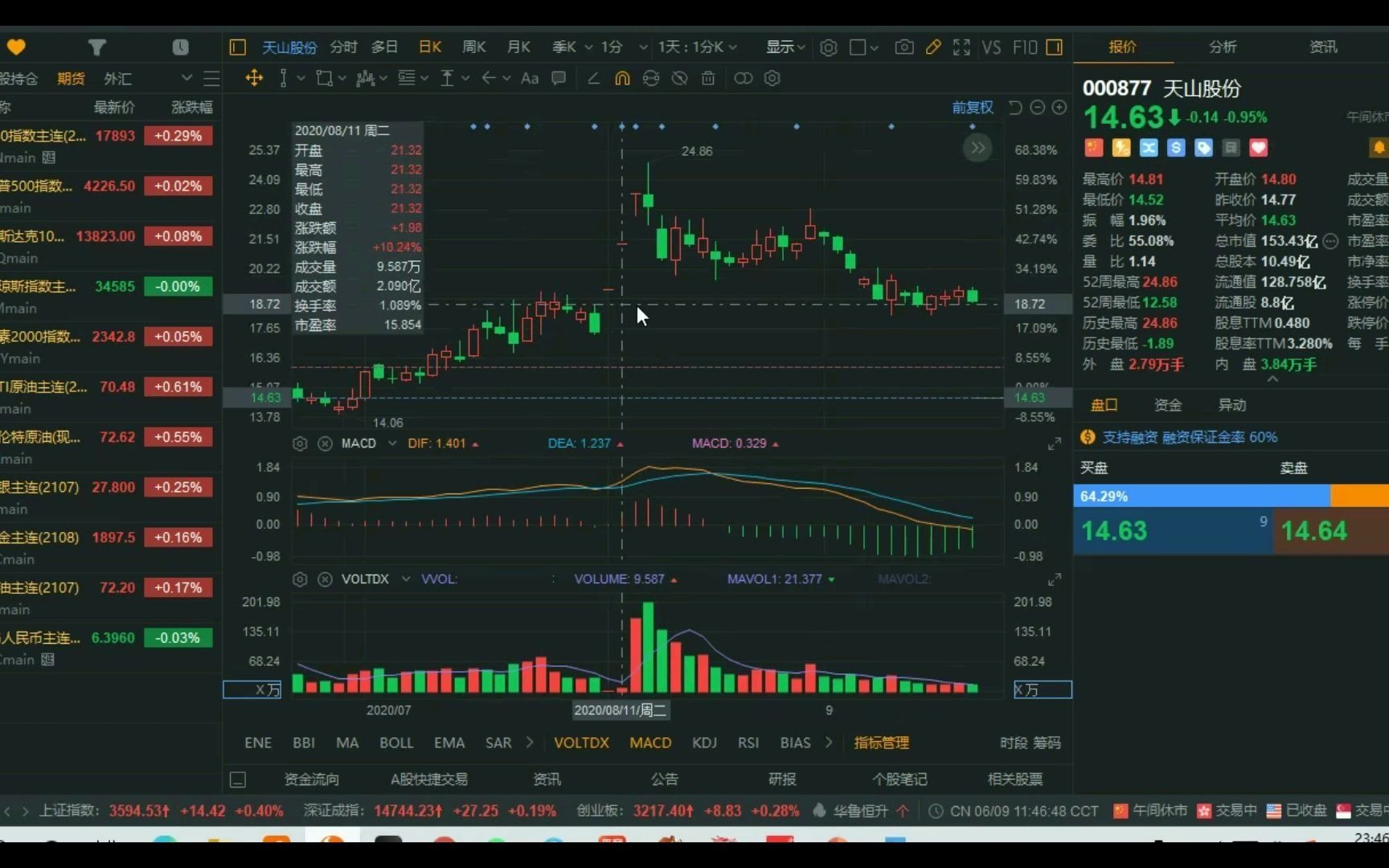
Task: Click the double-arrow expand chart button
Action: [x=977, y=148]
